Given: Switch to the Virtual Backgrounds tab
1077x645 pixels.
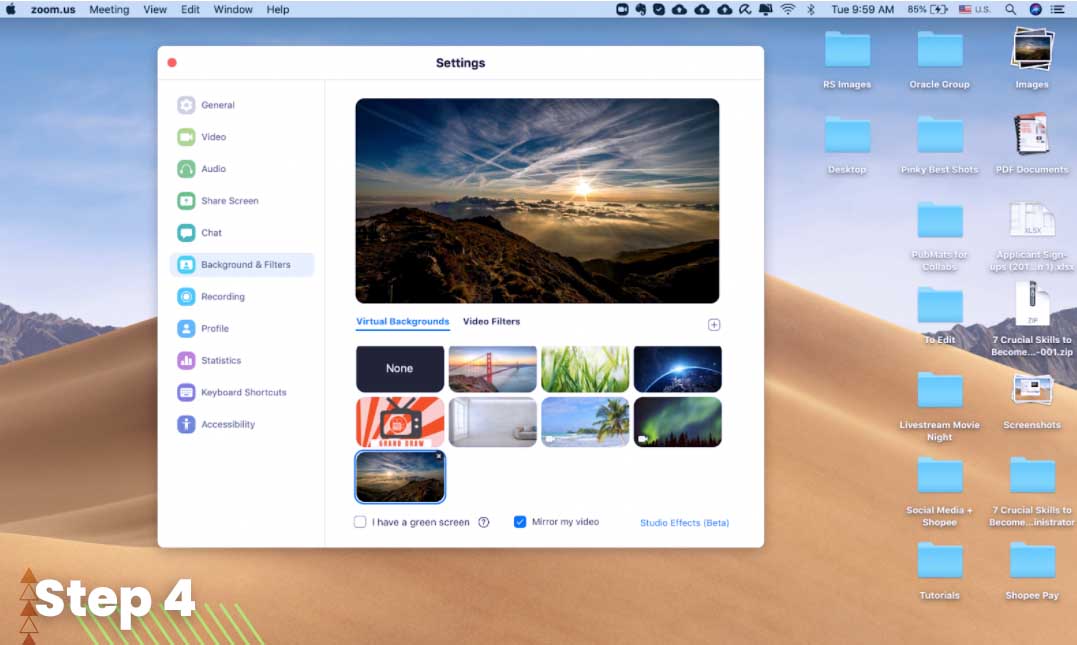Looking at the screenshot, I should coord(403,321).
